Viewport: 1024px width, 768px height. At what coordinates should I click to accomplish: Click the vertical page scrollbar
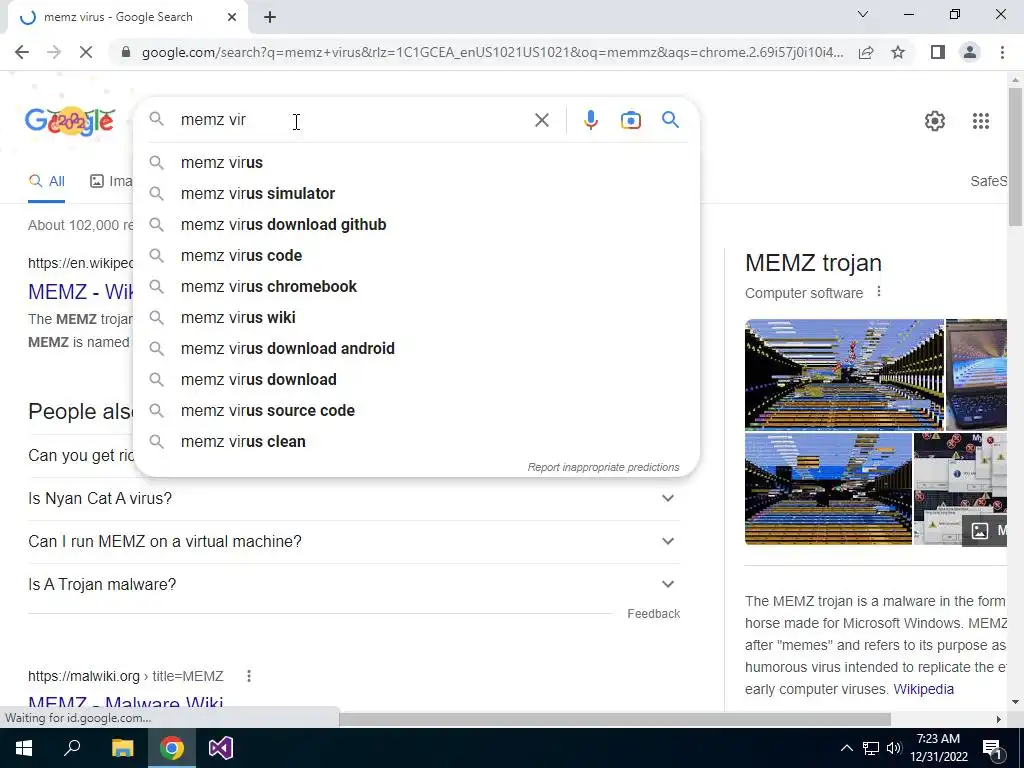[x=1015, y=157]
